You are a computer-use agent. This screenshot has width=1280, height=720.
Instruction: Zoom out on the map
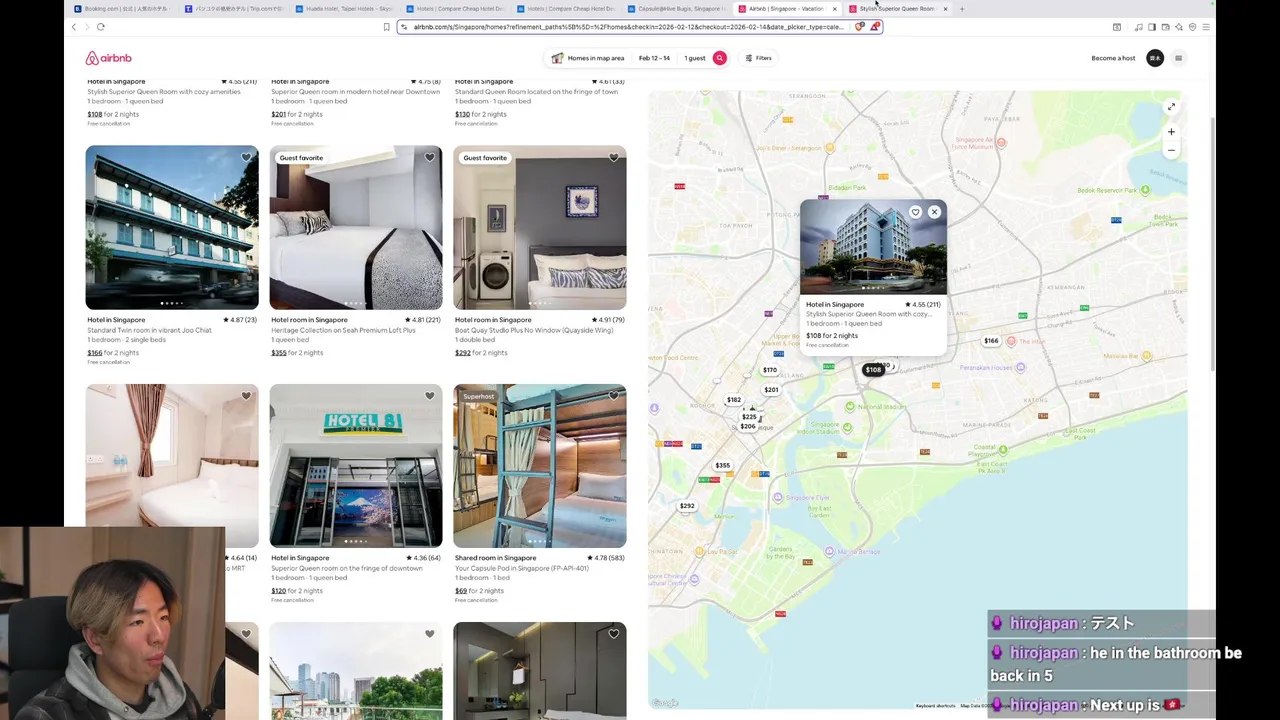(1171, 151)
